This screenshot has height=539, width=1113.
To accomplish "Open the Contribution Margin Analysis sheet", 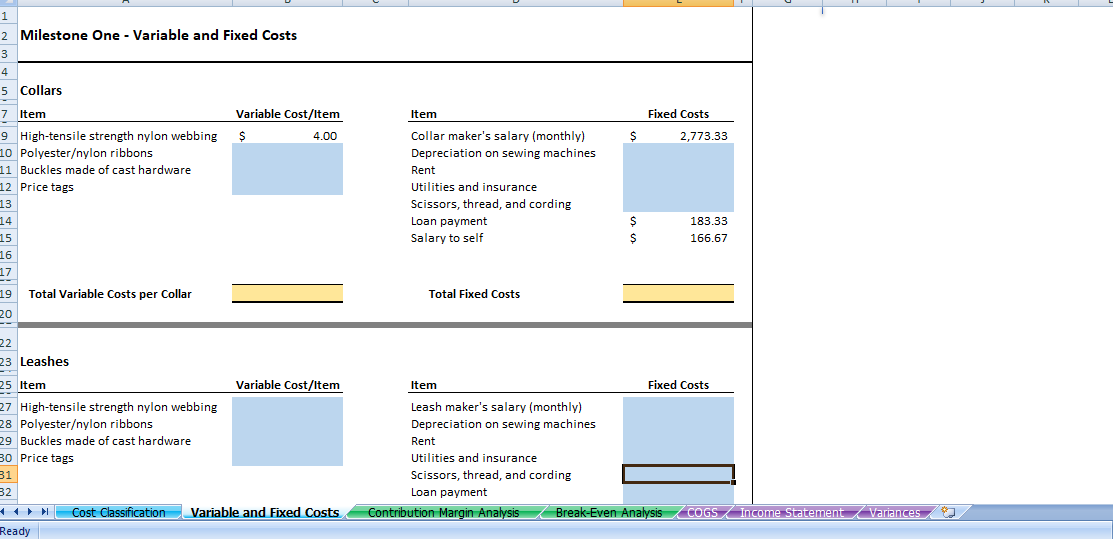I will pos(443,512).
